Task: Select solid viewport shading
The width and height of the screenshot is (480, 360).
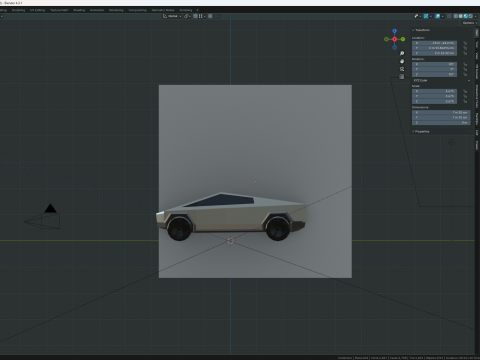Action: (461, 16)
